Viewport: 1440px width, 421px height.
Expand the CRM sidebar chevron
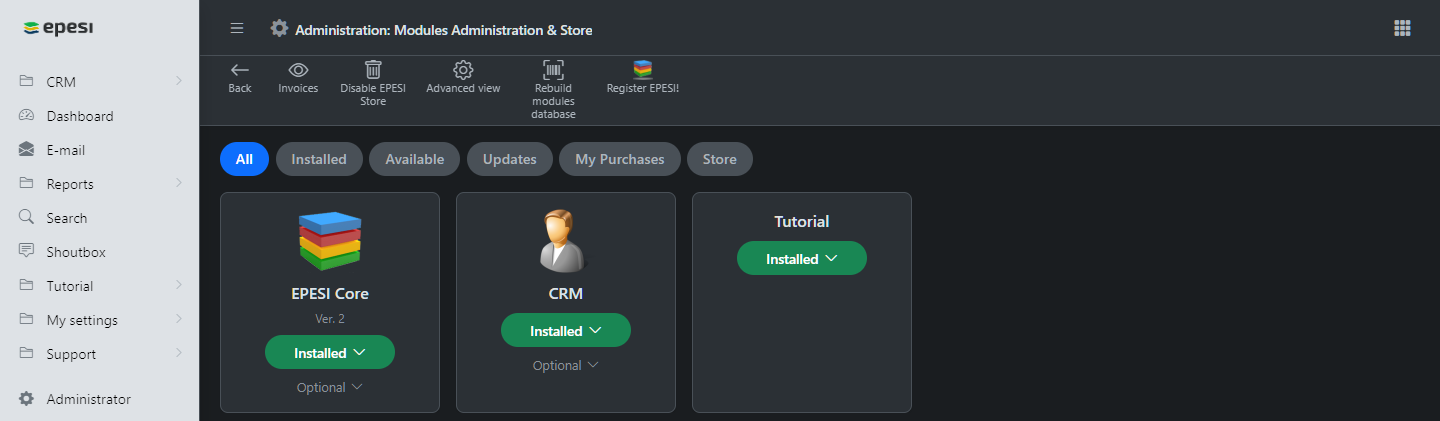[178, 81]
